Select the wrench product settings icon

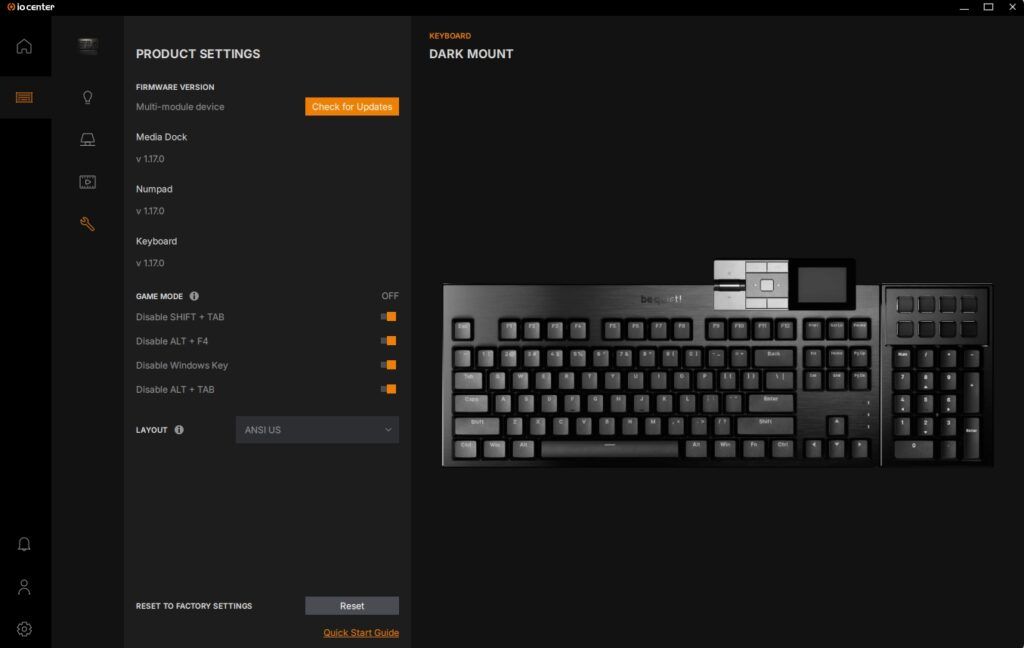click(x=88, y=224)
